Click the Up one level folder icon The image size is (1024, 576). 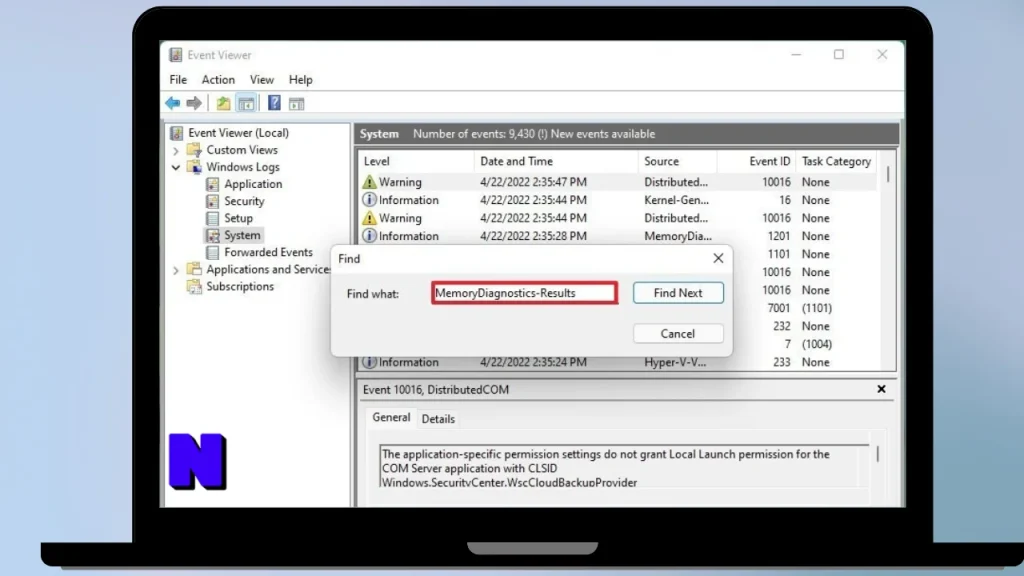point(223,103)
